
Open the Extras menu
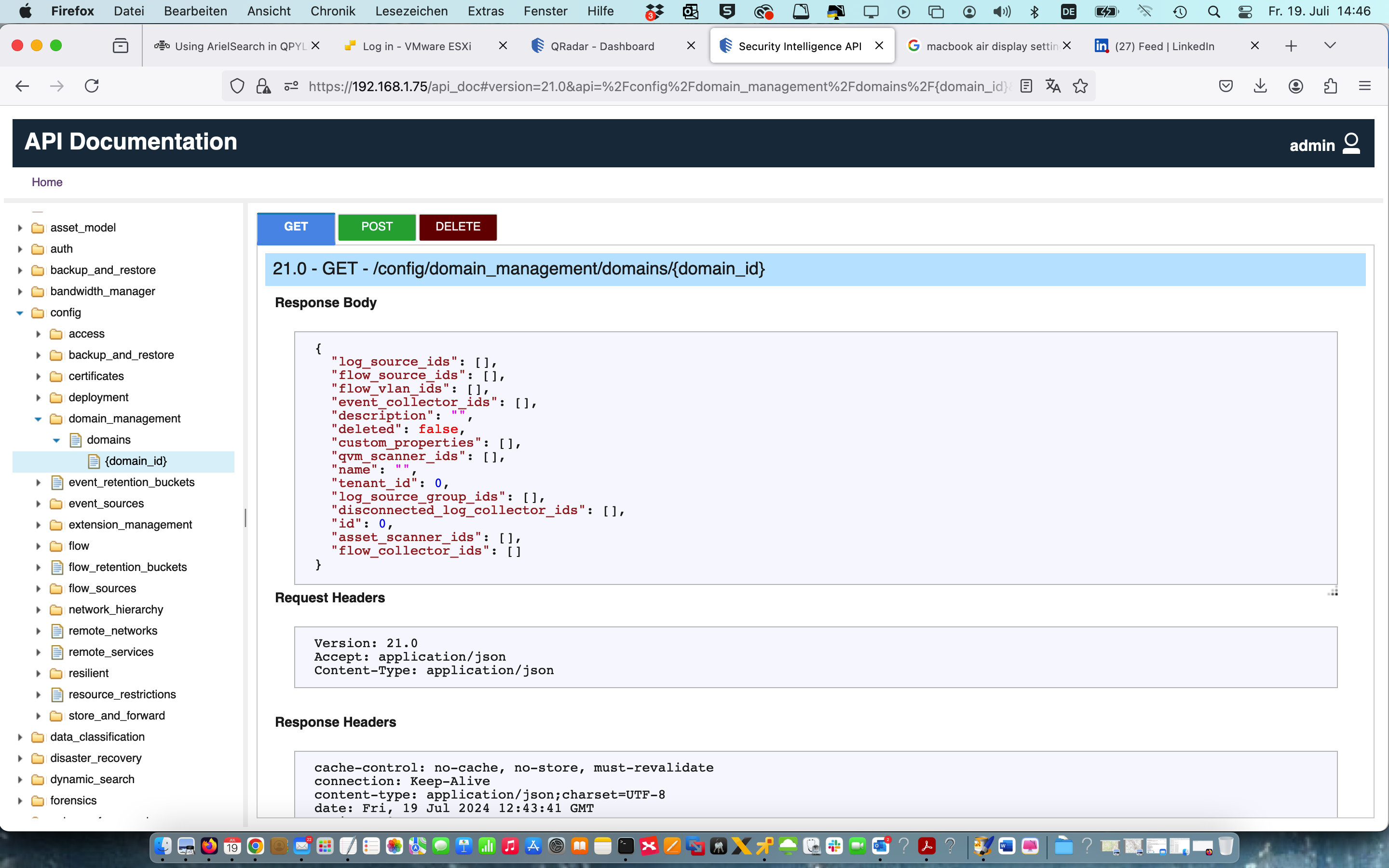[486, 12]
